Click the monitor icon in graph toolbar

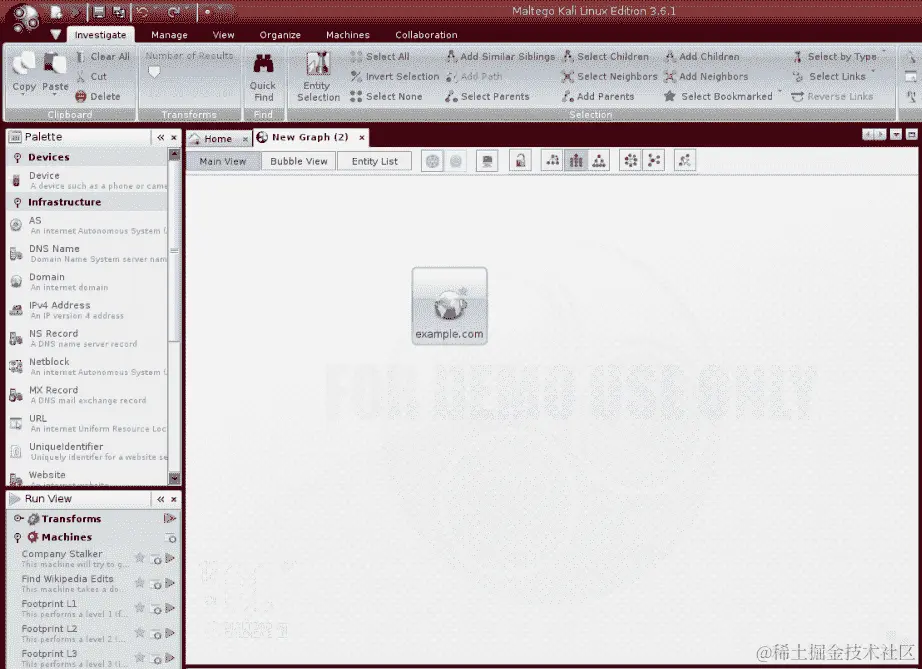coord(487,160)
